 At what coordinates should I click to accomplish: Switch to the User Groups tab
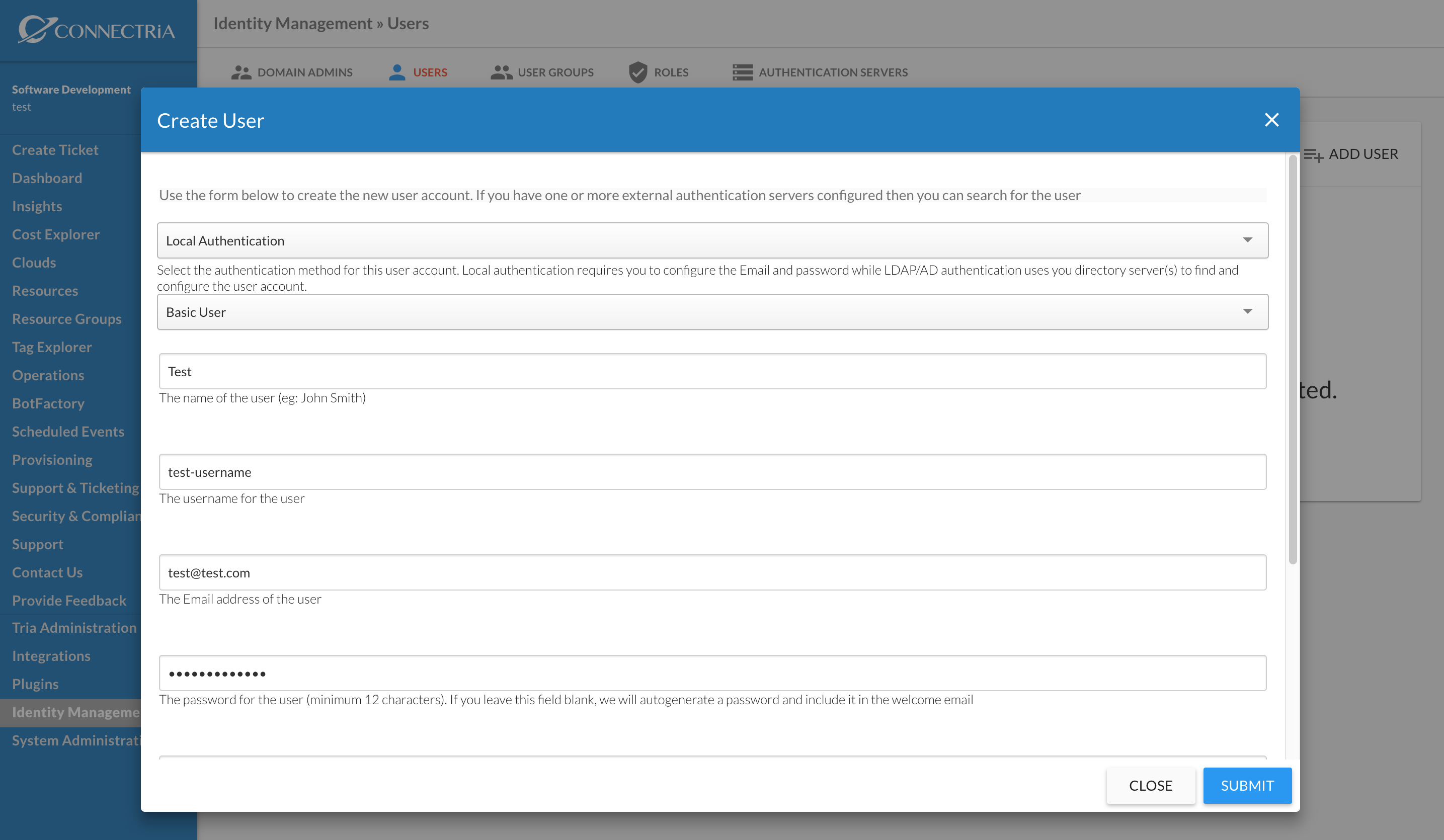pyautogui.click(x=542, y=72)
